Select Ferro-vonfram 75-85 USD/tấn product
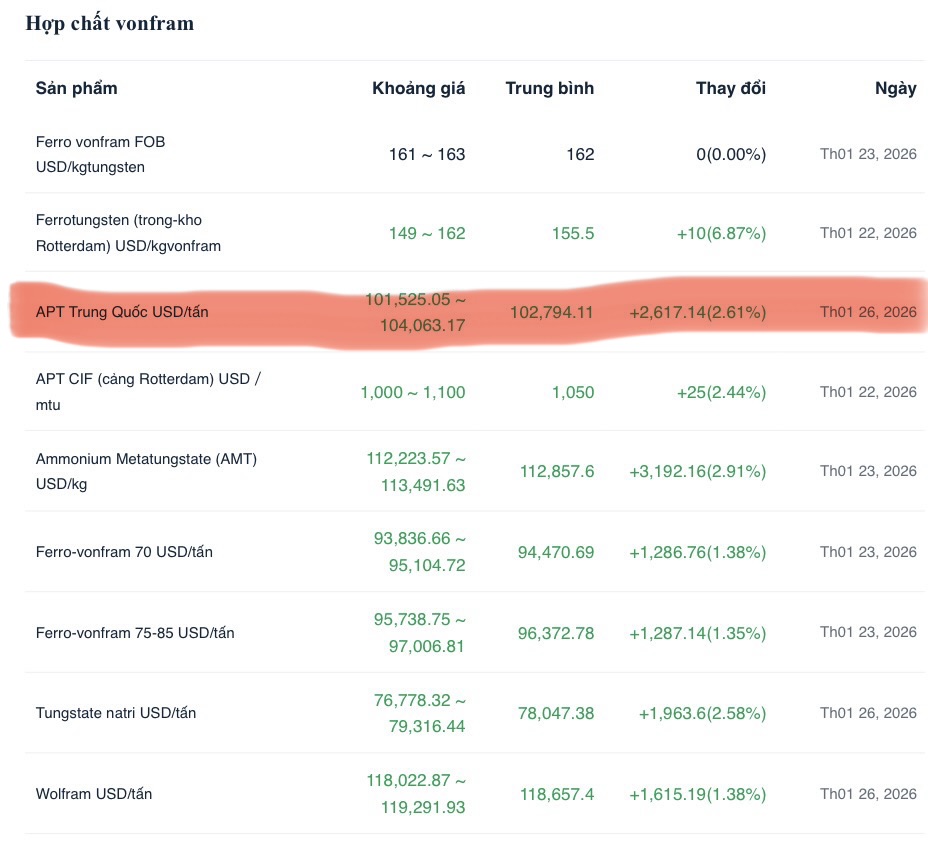 pyautogui.click(x=135, y=633)
